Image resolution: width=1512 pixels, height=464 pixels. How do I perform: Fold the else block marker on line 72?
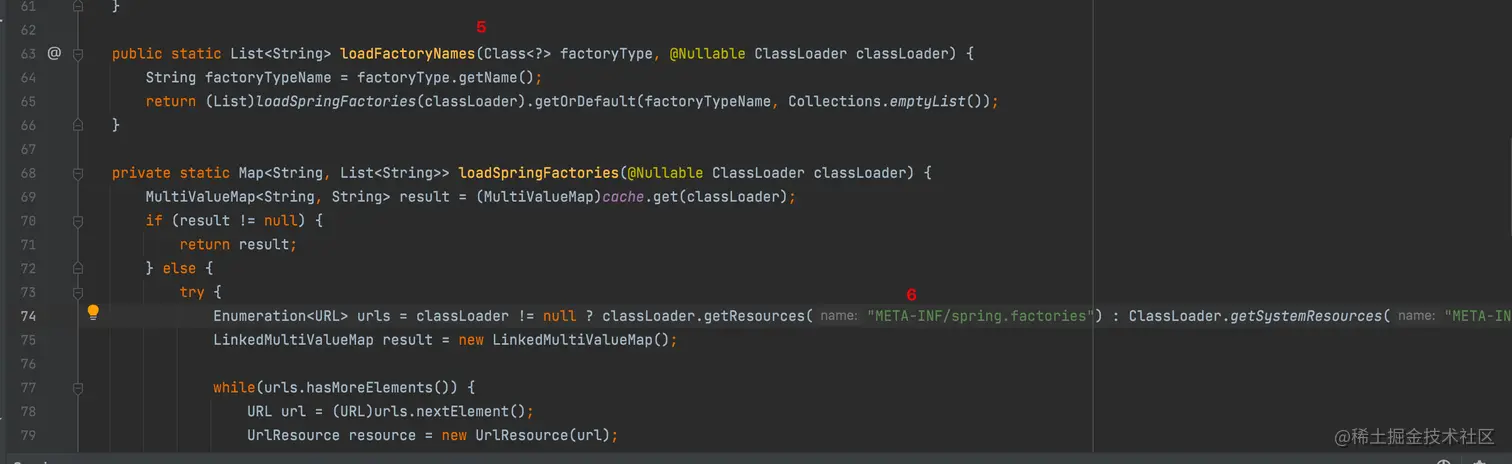(78, 268)
